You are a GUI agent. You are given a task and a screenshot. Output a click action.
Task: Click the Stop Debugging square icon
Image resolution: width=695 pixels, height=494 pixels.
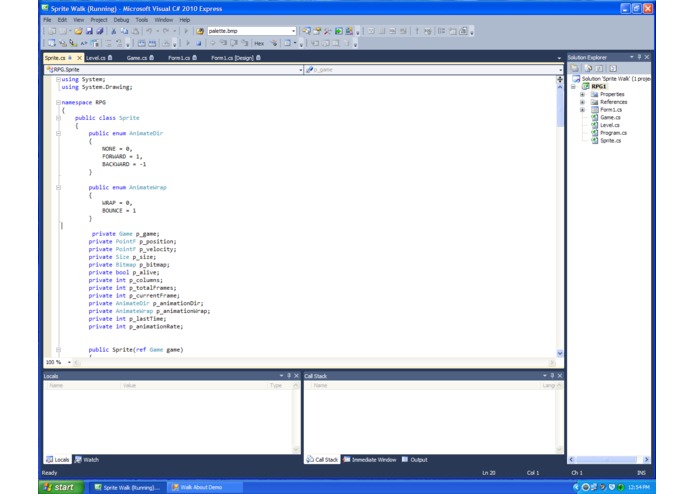click(199, 43)
